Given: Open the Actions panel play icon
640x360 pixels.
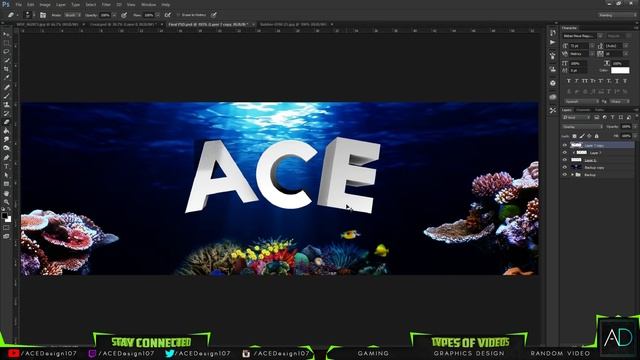Looking at the screenshot, I should point(553,42).
